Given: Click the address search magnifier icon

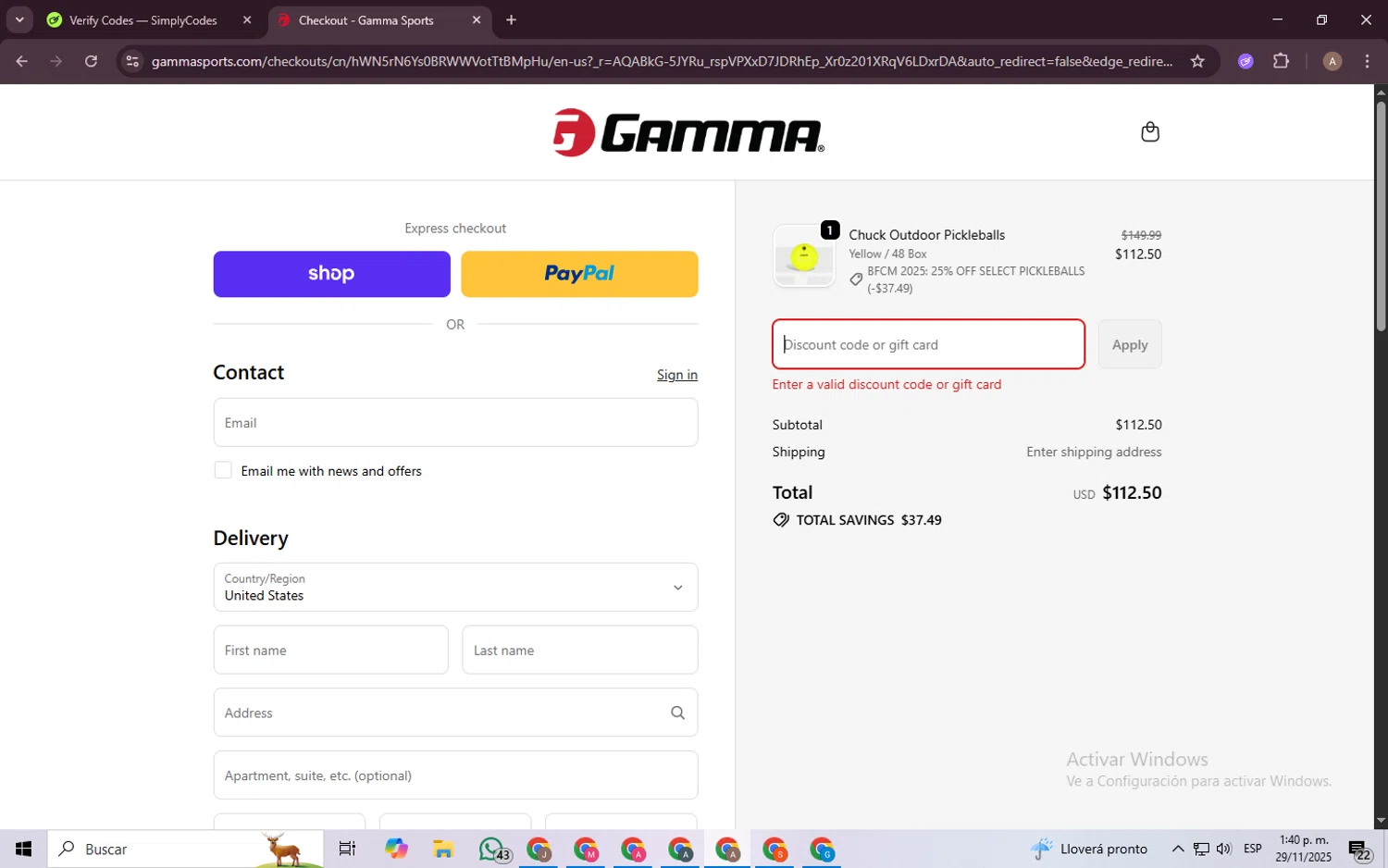Looking at the screenshot, I should 677,713.
